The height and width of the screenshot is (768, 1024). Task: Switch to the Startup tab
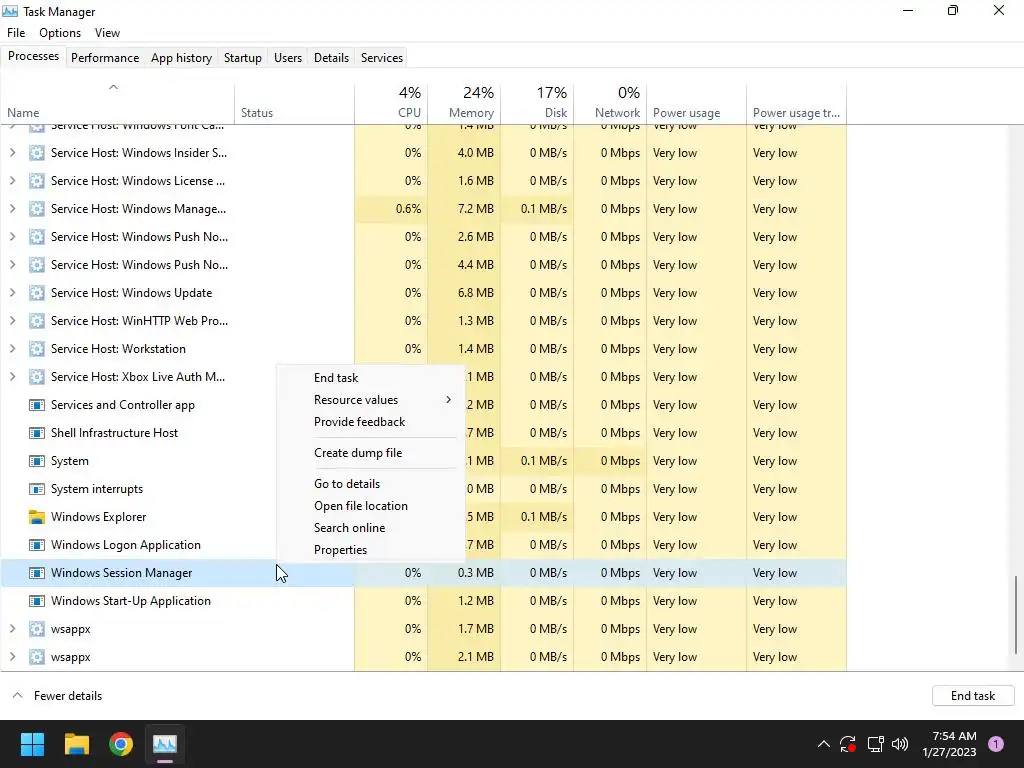[x=243, y=57]
